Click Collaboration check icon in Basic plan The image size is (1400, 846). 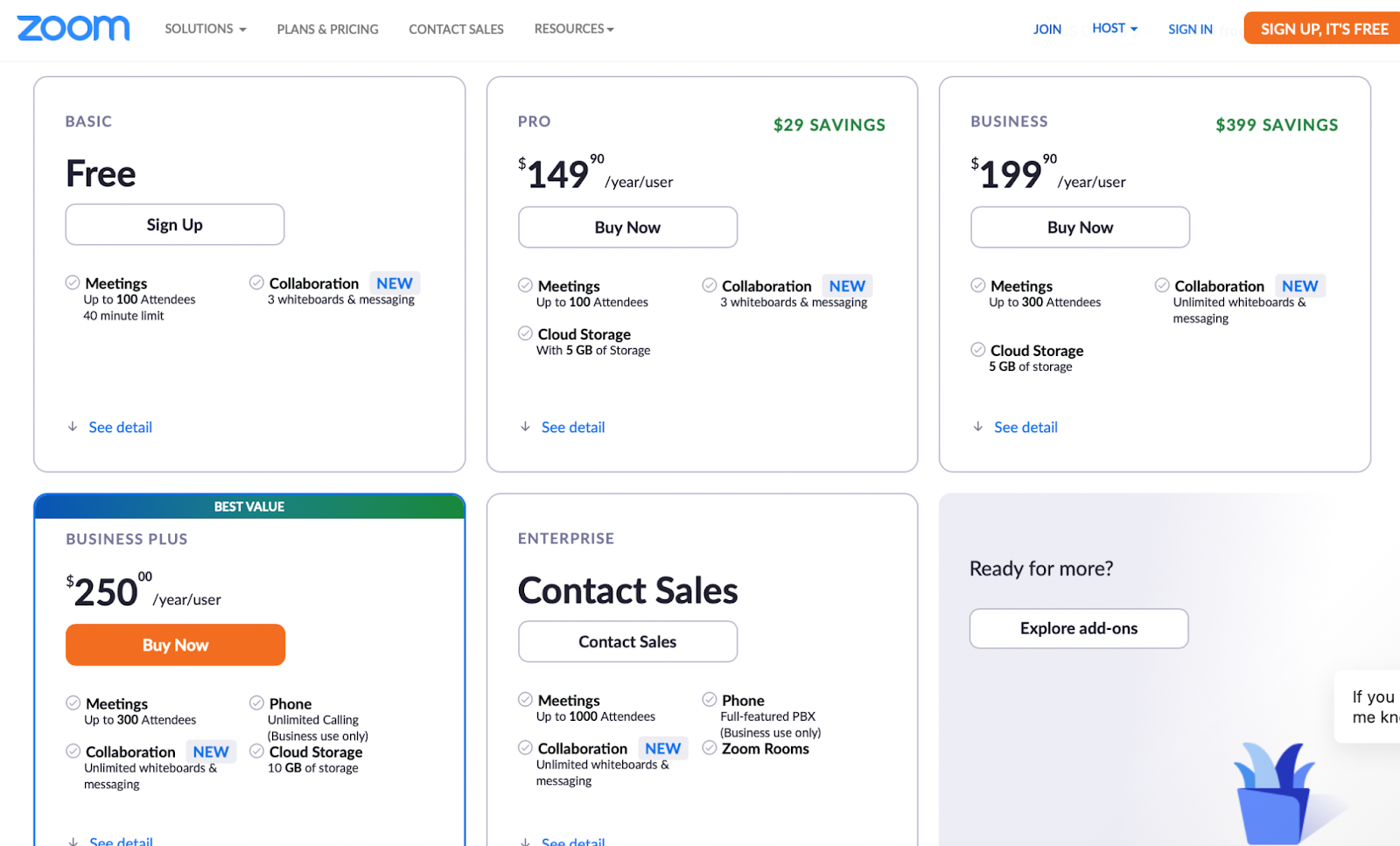256,283
